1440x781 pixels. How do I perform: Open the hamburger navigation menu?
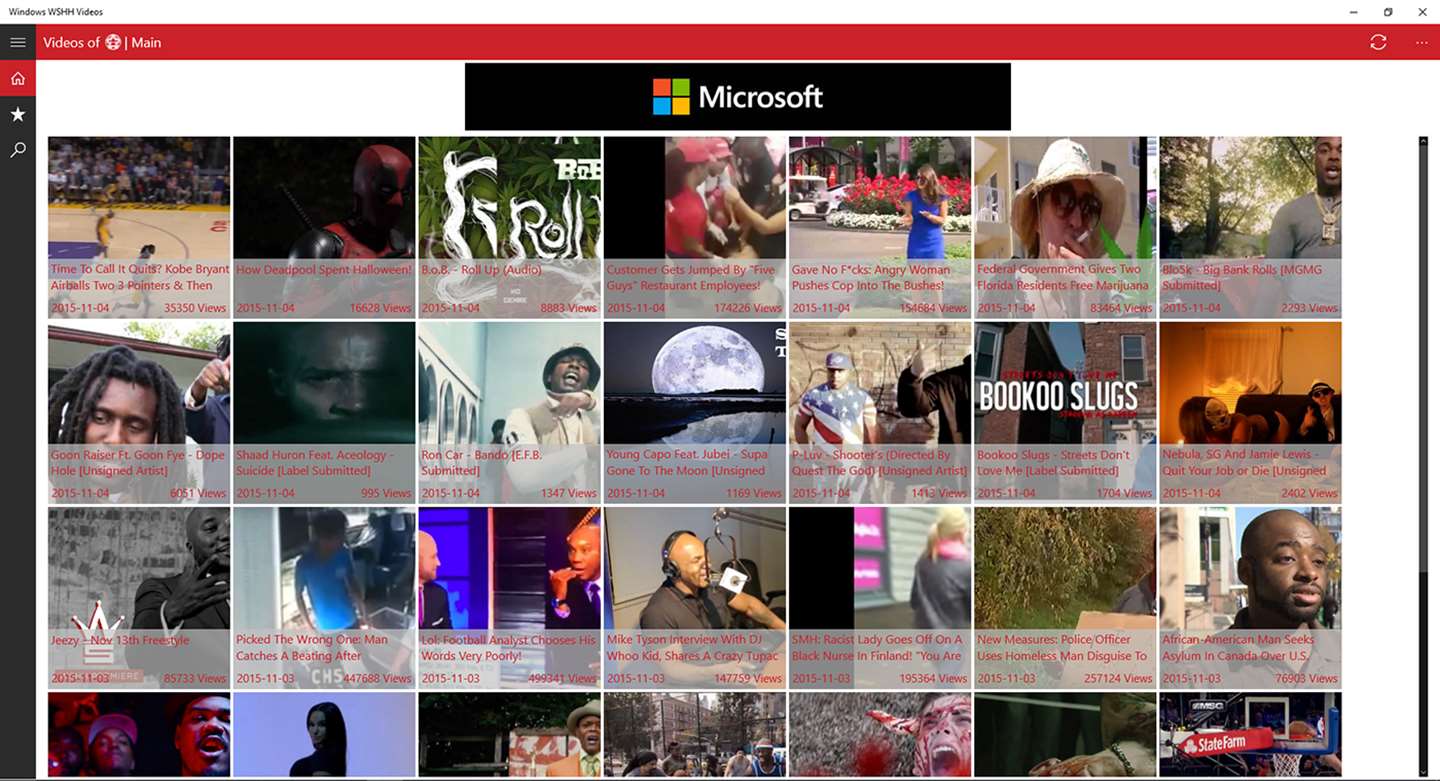(x=17, y=42)
